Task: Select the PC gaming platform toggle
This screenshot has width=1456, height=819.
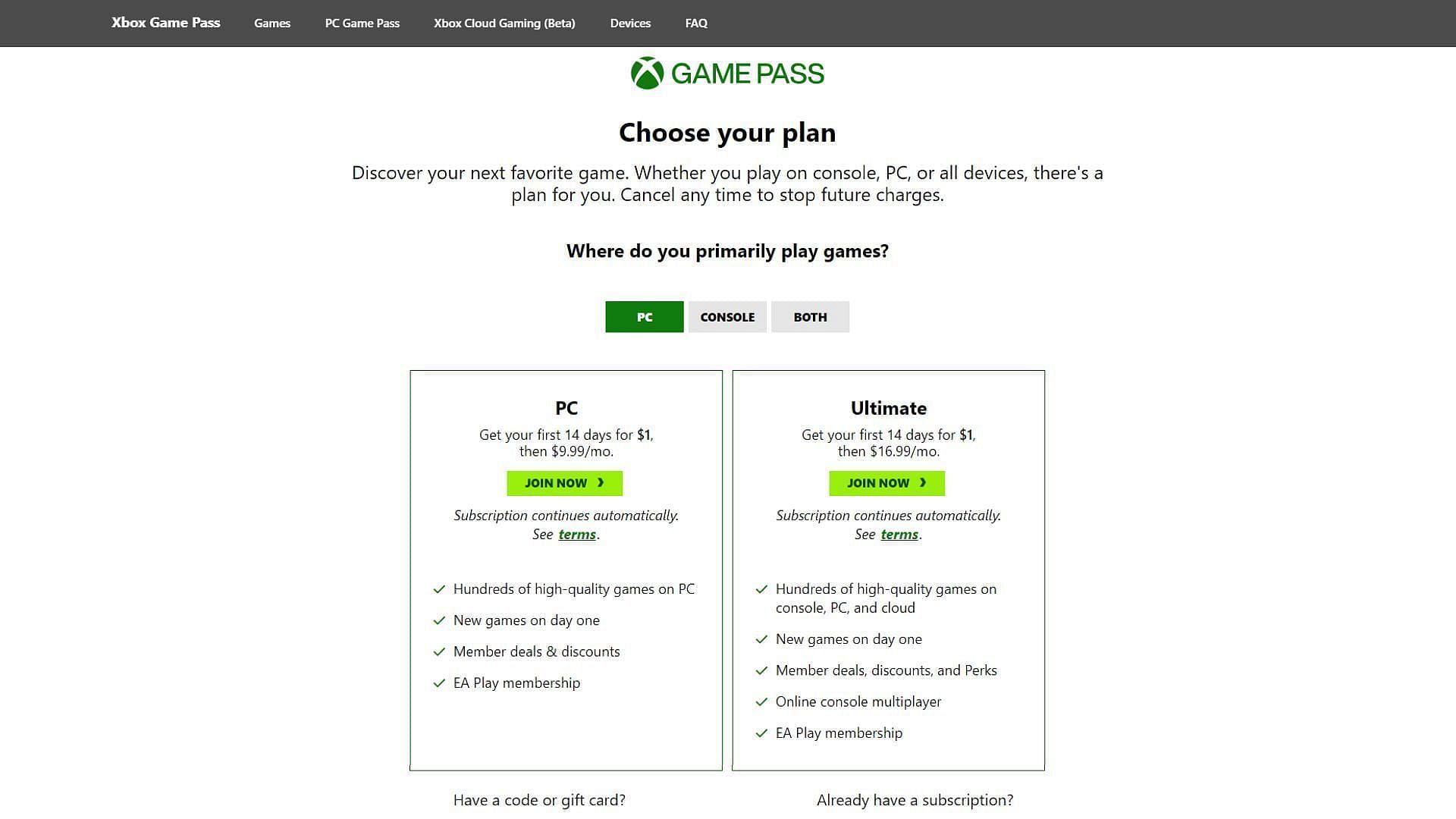Action: (x=644, y=317)
